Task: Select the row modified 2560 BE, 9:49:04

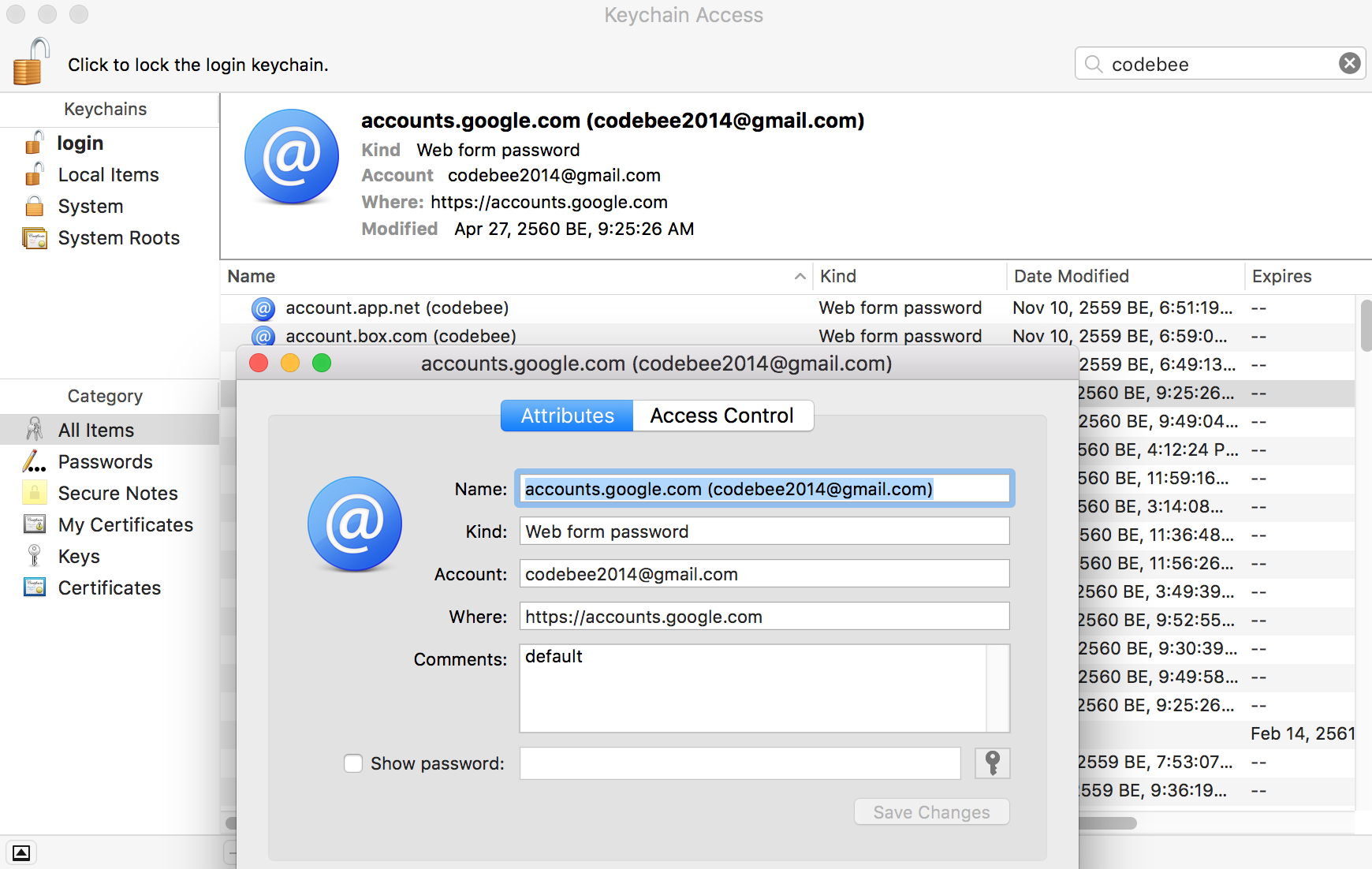Action: click(x=1216, y=421)
